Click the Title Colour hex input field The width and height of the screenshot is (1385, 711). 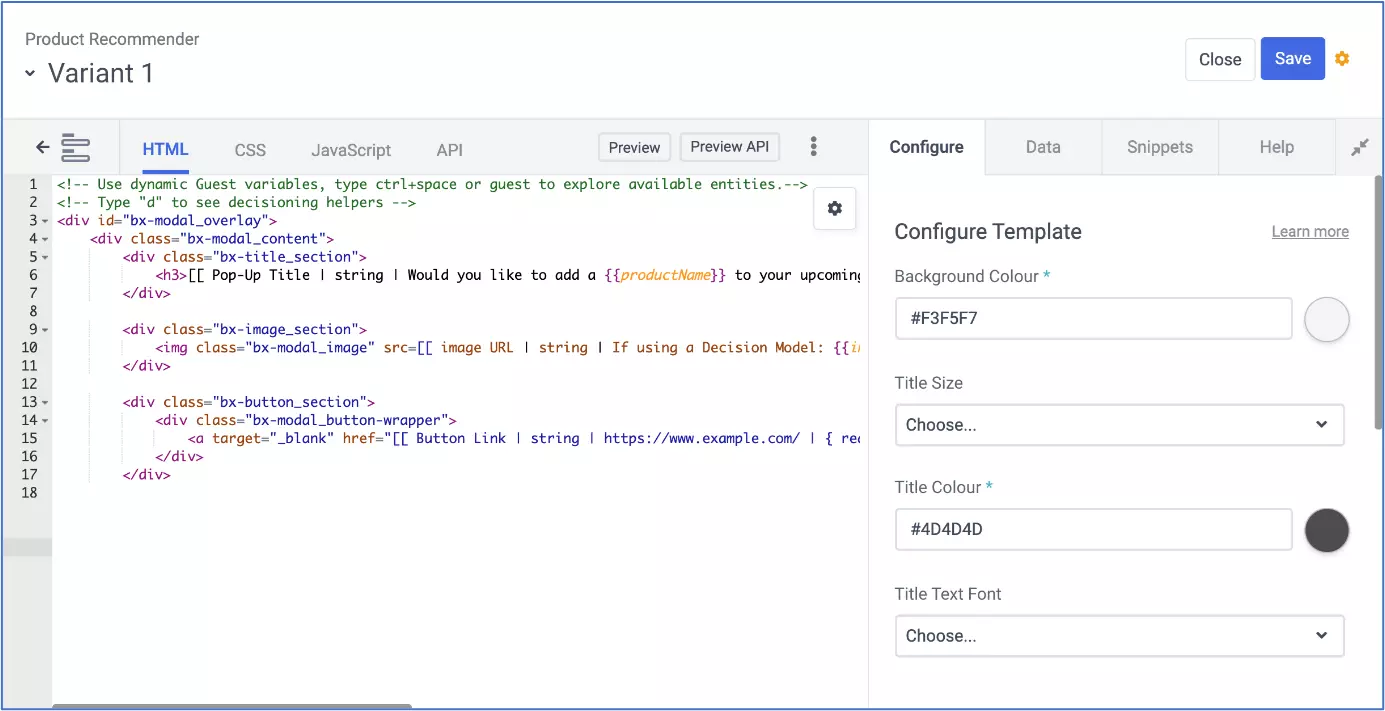(1094, 530)
